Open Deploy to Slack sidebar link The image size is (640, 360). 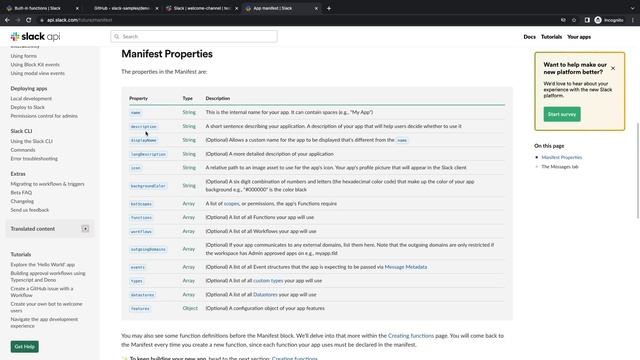coord(27,107)
